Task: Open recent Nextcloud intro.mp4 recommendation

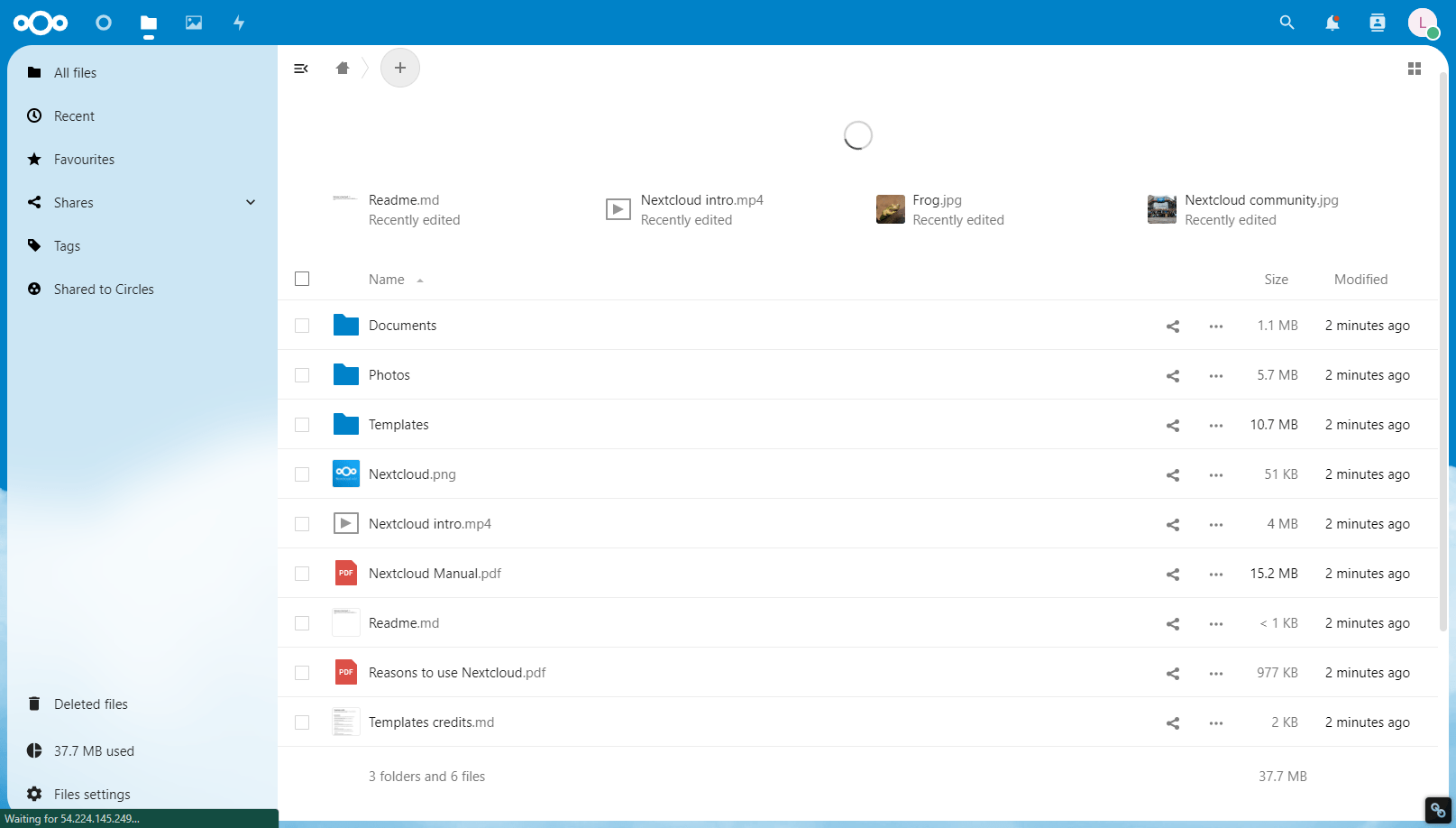Action: [685, 209]
